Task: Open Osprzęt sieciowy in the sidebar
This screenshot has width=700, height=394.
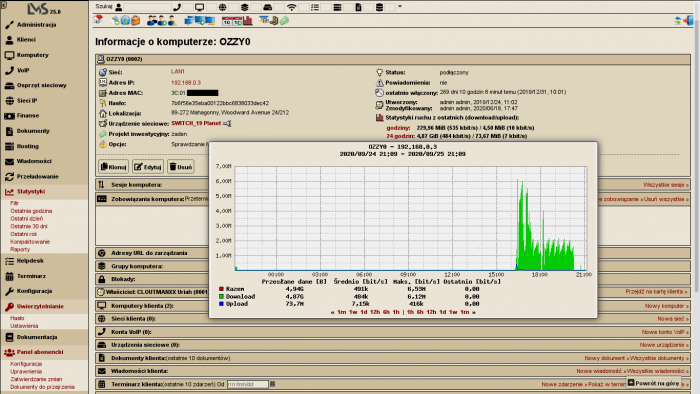Action: [44, 85]
